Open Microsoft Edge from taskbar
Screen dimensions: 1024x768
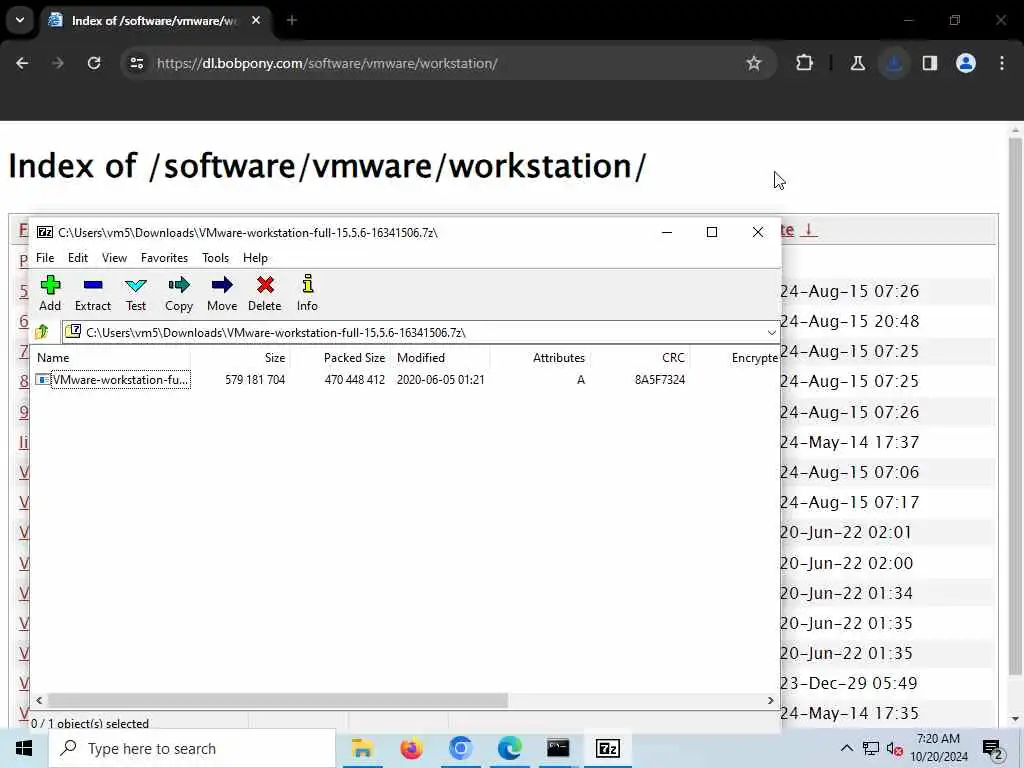[x=509, y=748]
